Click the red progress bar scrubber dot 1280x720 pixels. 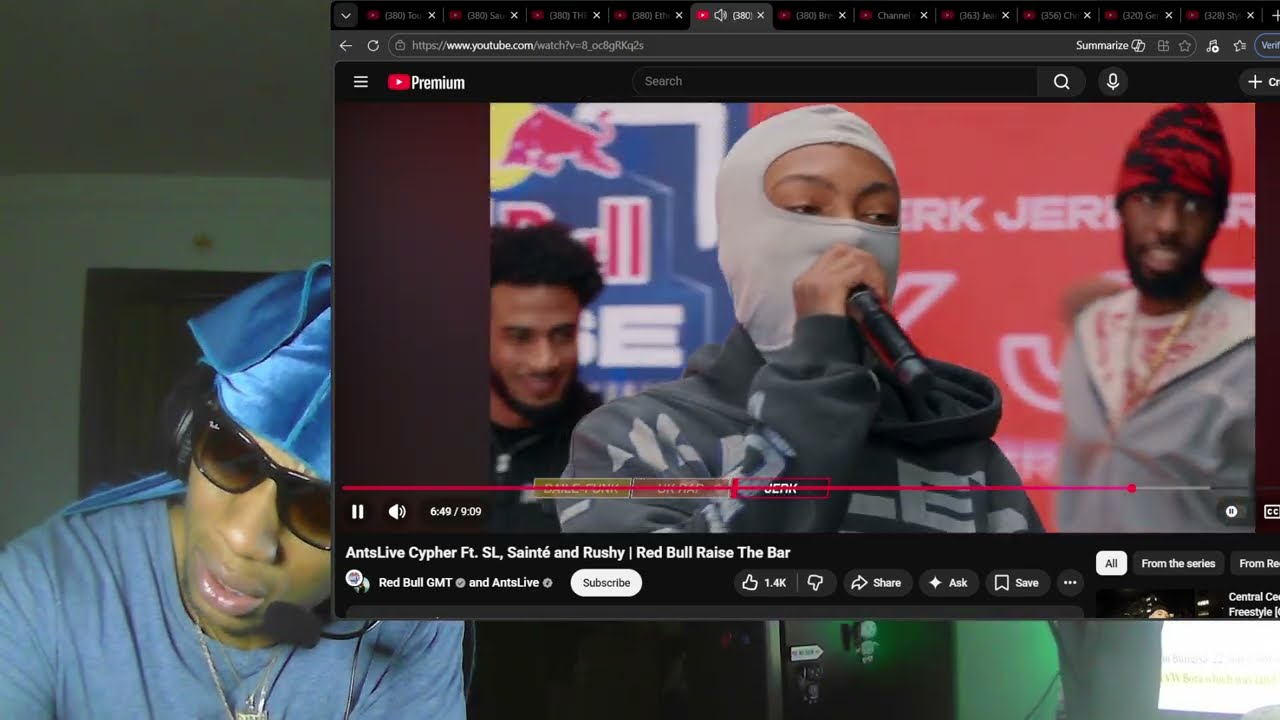point(1131,488)
